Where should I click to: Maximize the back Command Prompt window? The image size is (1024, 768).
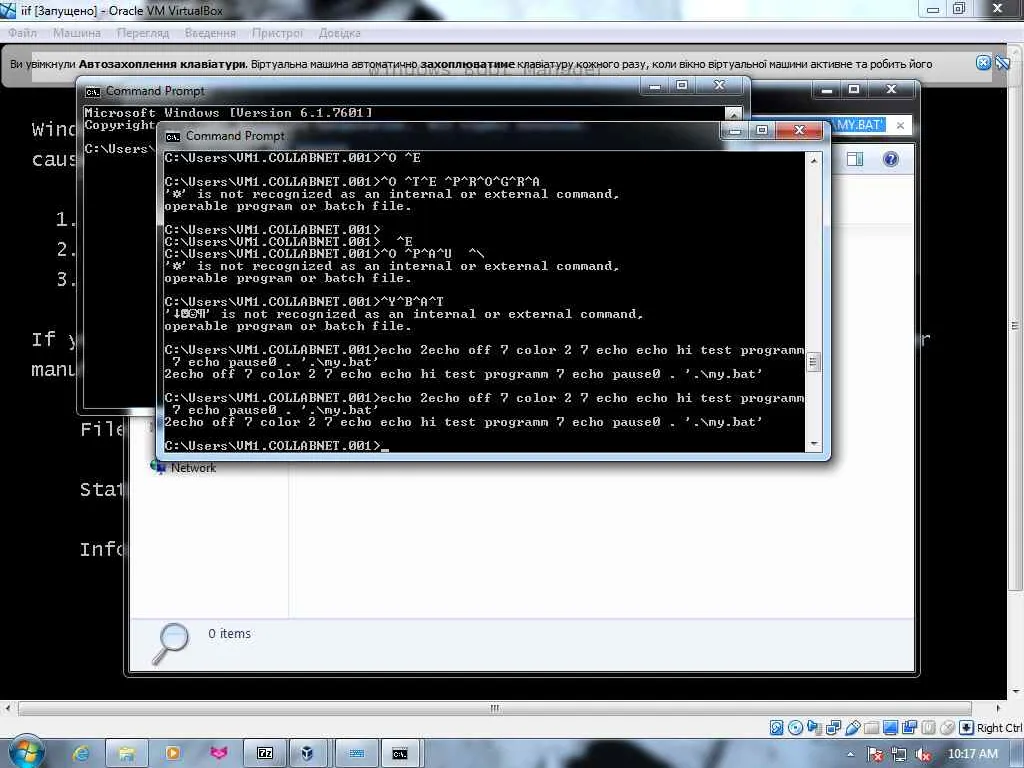682,86
